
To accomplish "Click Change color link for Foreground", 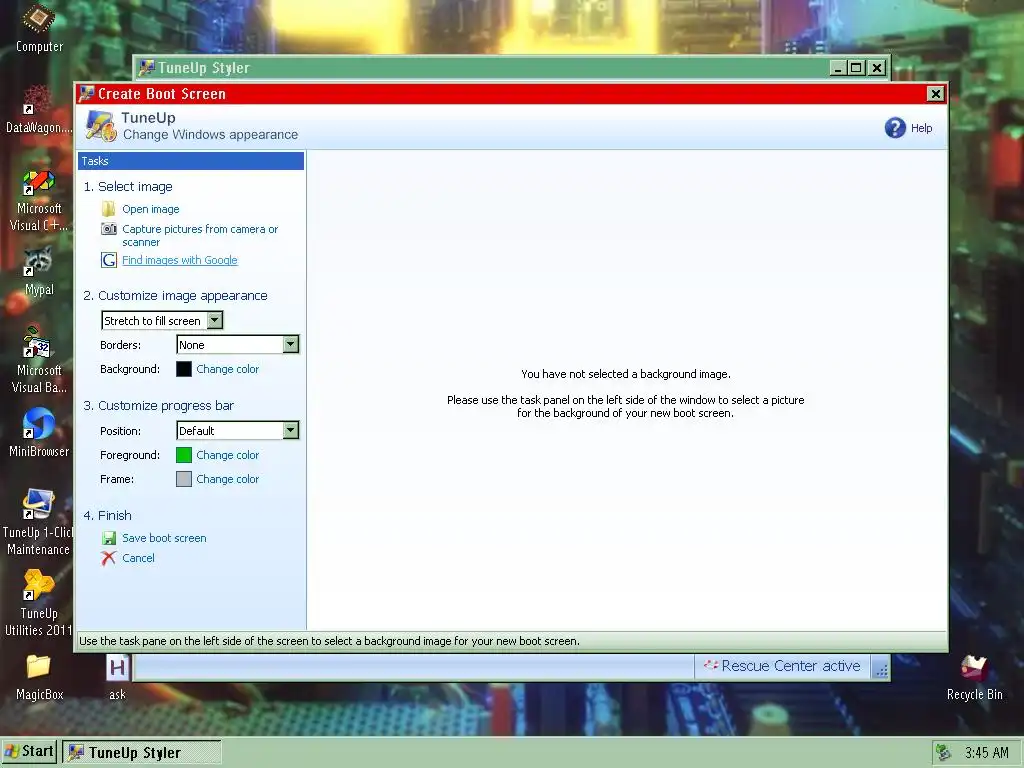I will (x=227, y=455).
